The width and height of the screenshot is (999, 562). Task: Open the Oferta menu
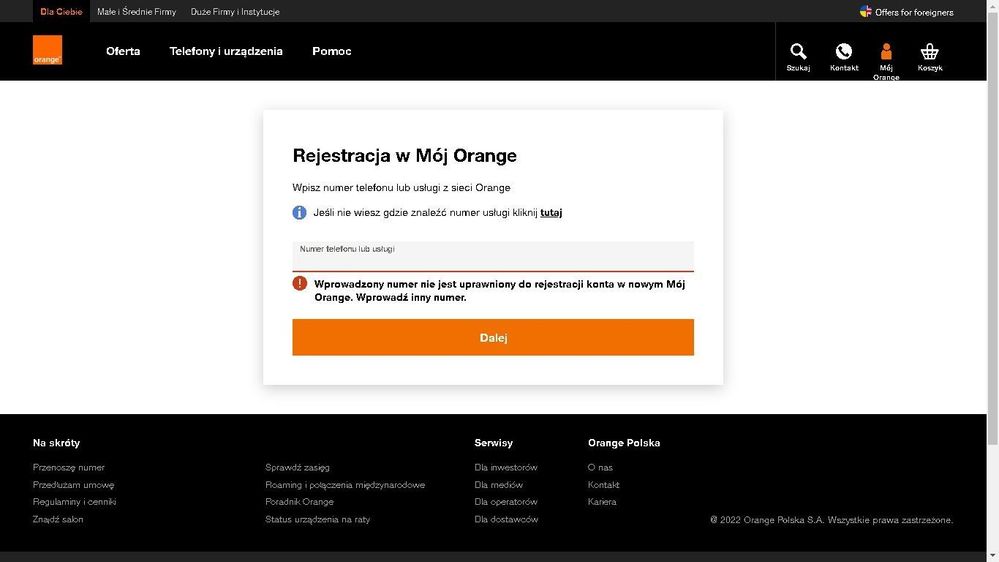[123, 51]
